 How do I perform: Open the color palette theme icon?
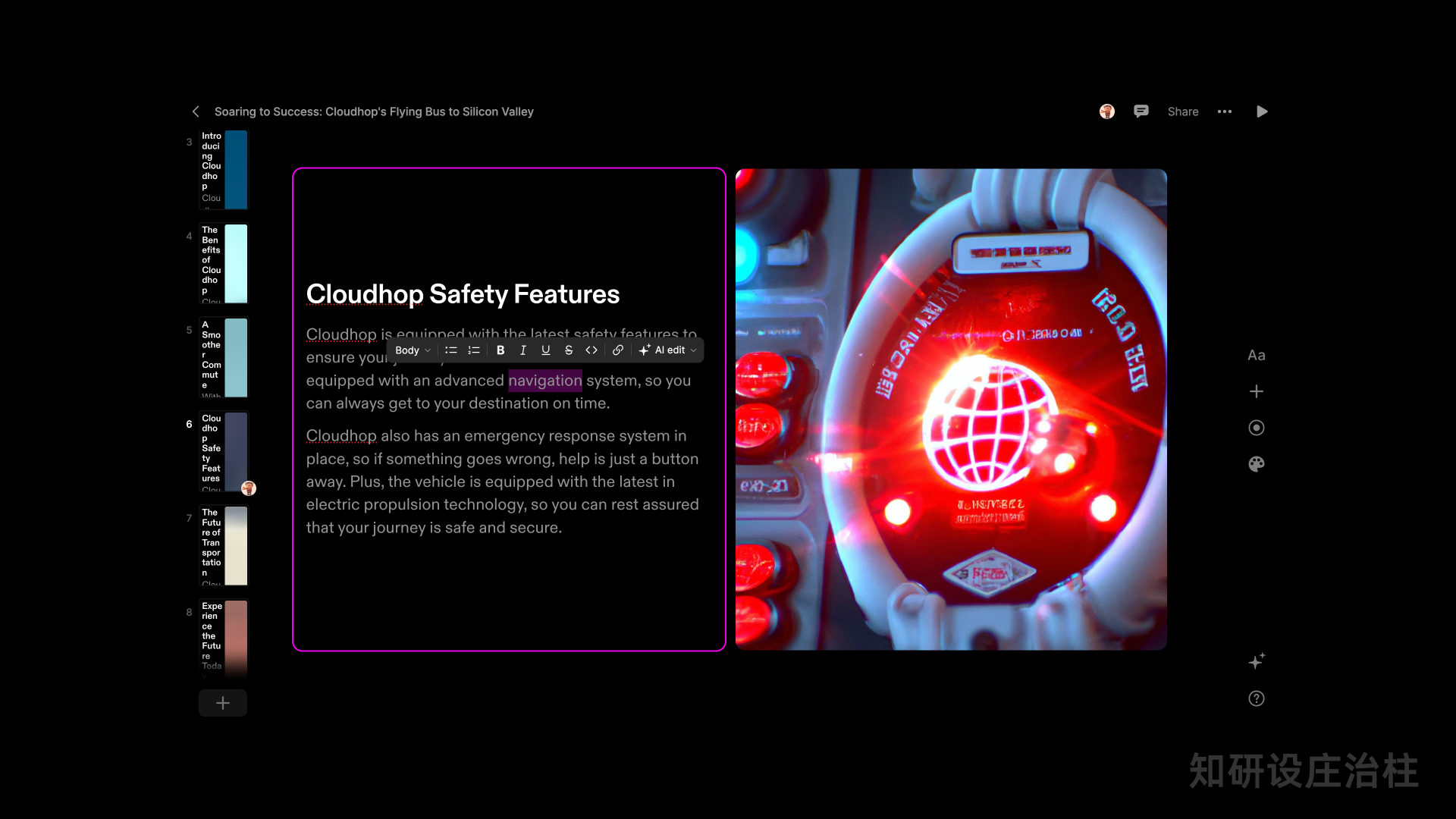(x=1257, y=464)
